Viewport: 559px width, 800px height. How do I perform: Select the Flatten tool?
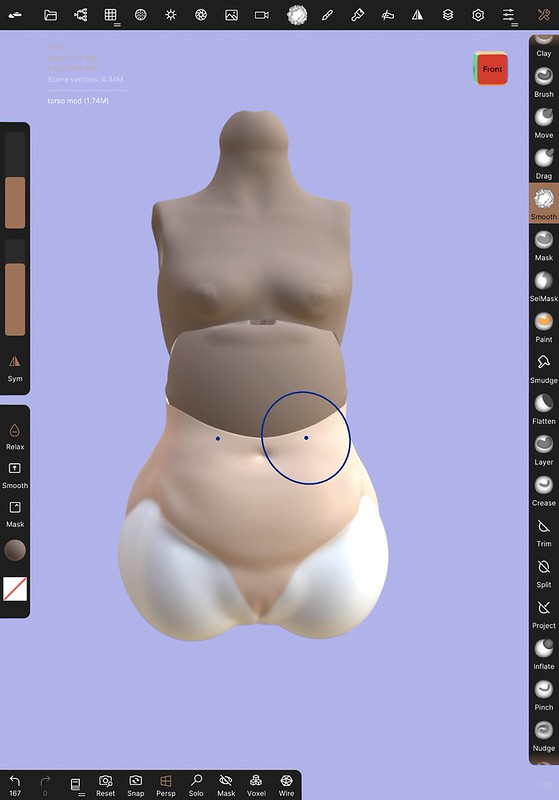(544, 409)
